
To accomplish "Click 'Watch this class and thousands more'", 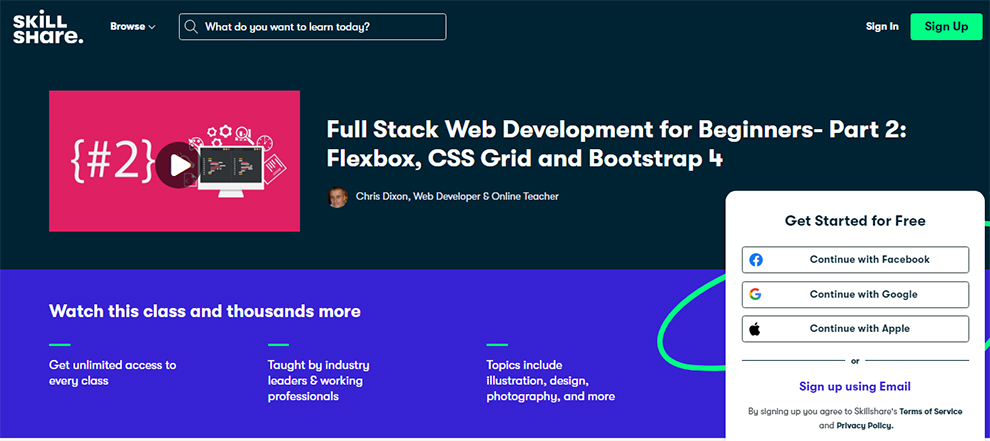I will (205, 311).
